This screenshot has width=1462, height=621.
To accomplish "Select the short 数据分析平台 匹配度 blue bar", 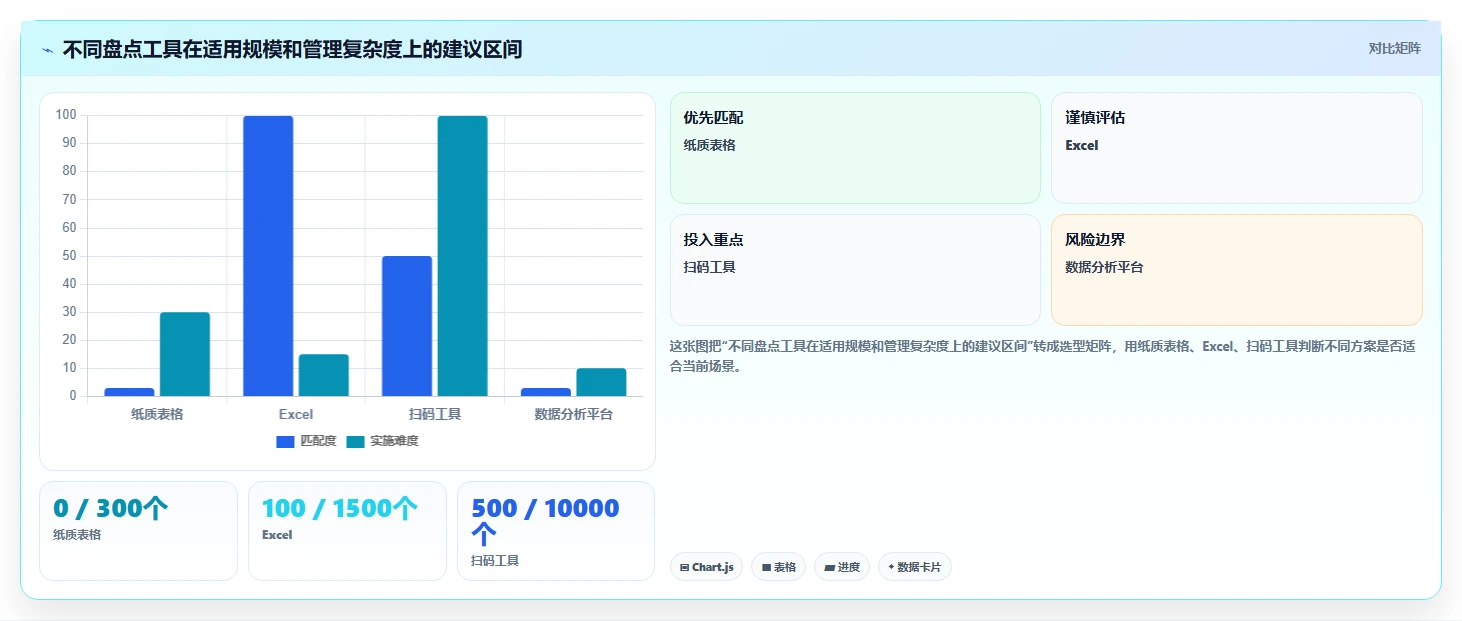I will coord(546,392).
